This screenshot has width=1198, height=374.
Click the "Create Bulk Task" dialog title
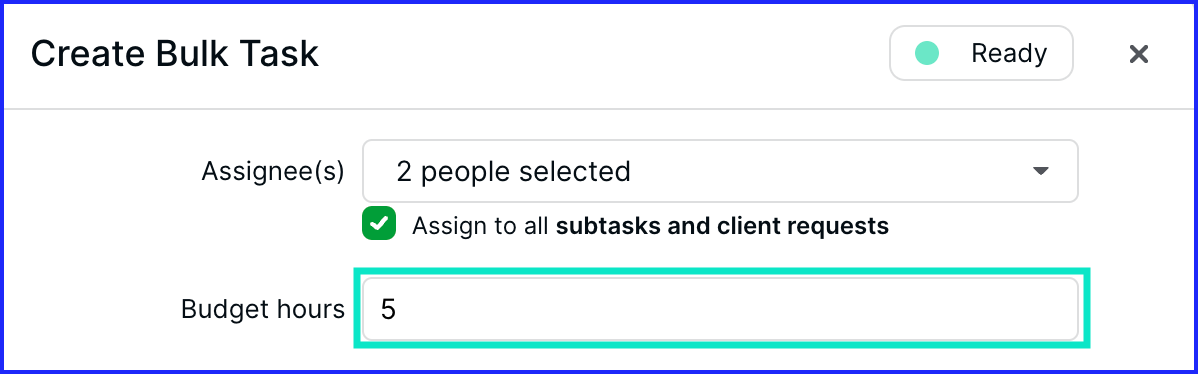[174, 54]
